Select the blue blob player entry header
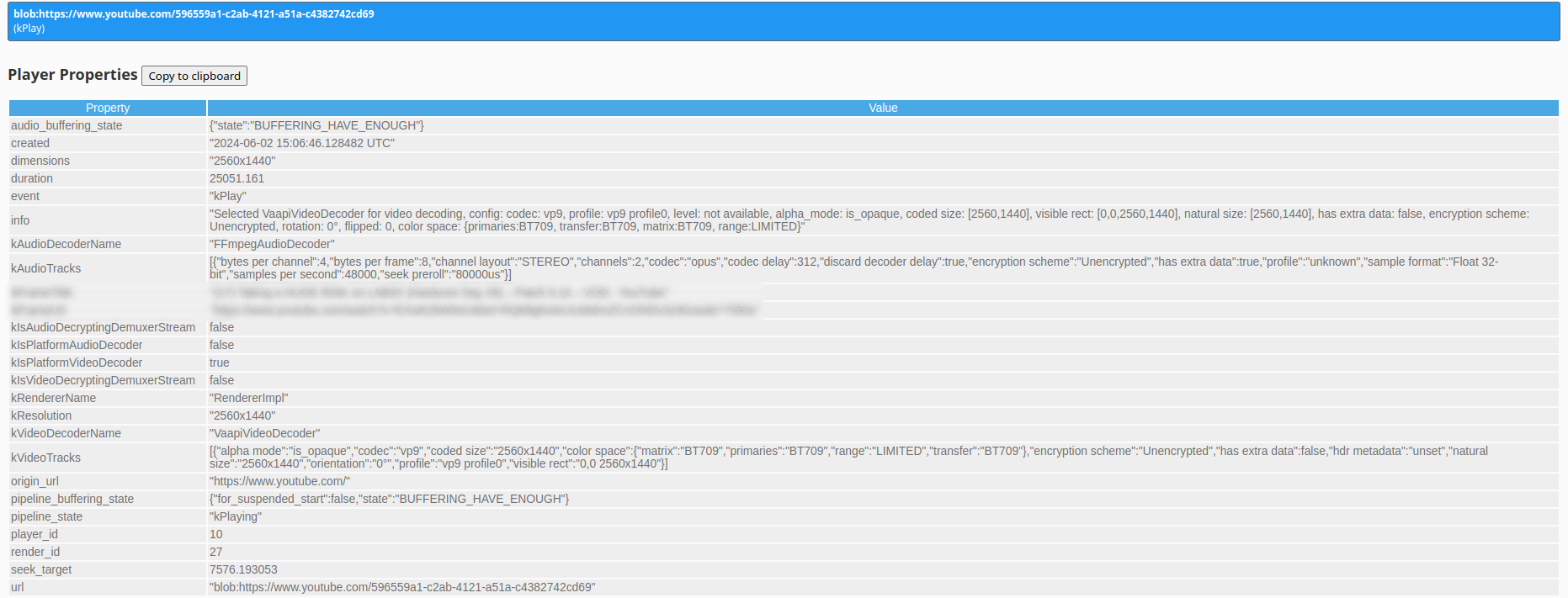The image size is (1568, 598). pyautogui.click(x=783, y=21)
